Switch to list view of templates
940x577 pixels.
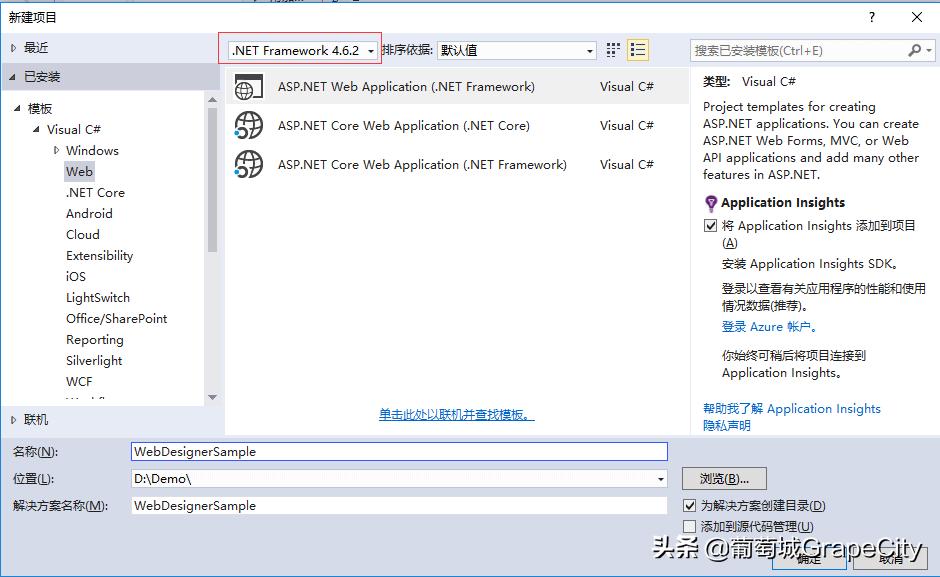[638, 50]
